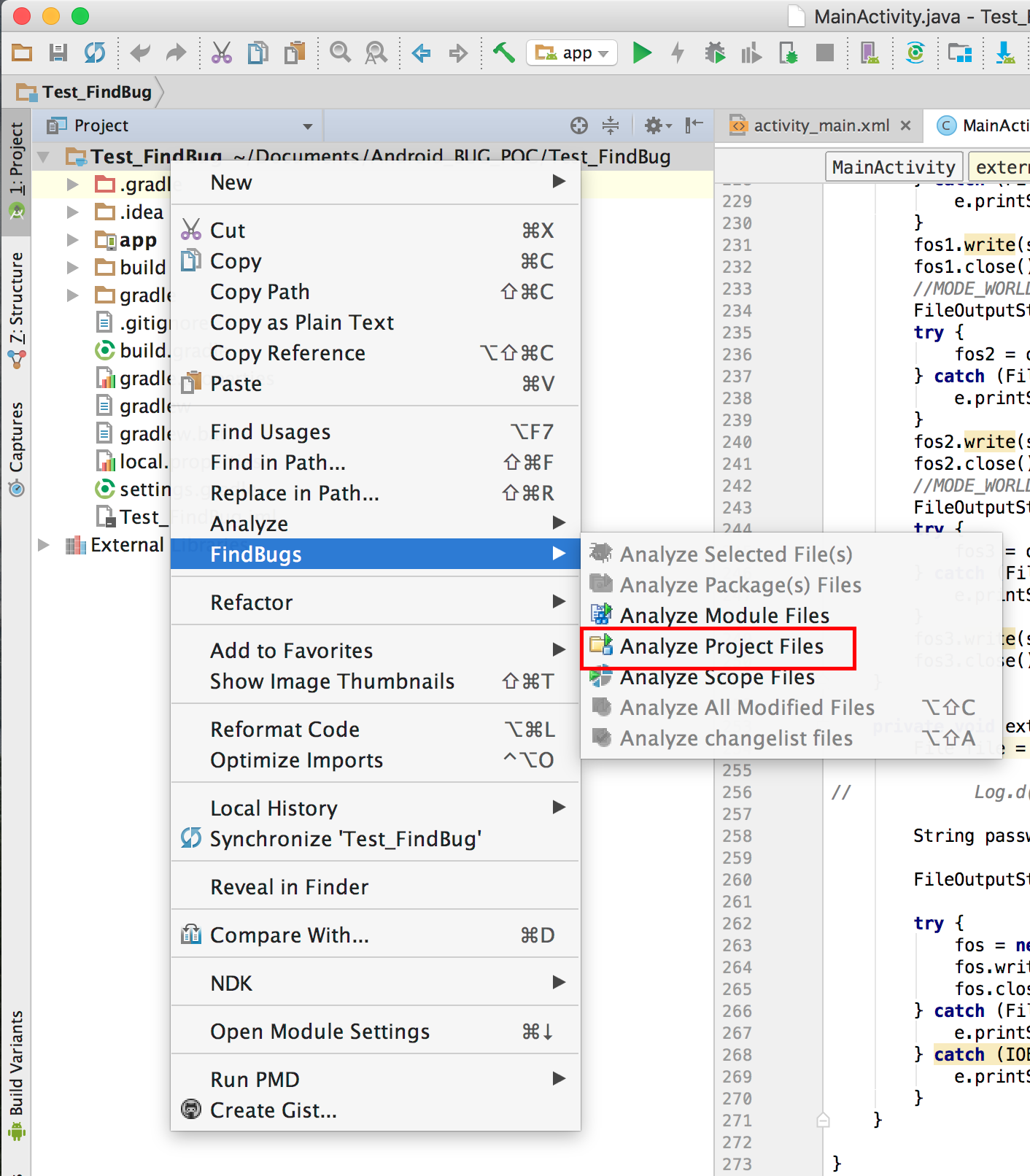The image size is (1030, 1176).
Task: Open the Project view selector dropdown
Action: pos(308,126)
